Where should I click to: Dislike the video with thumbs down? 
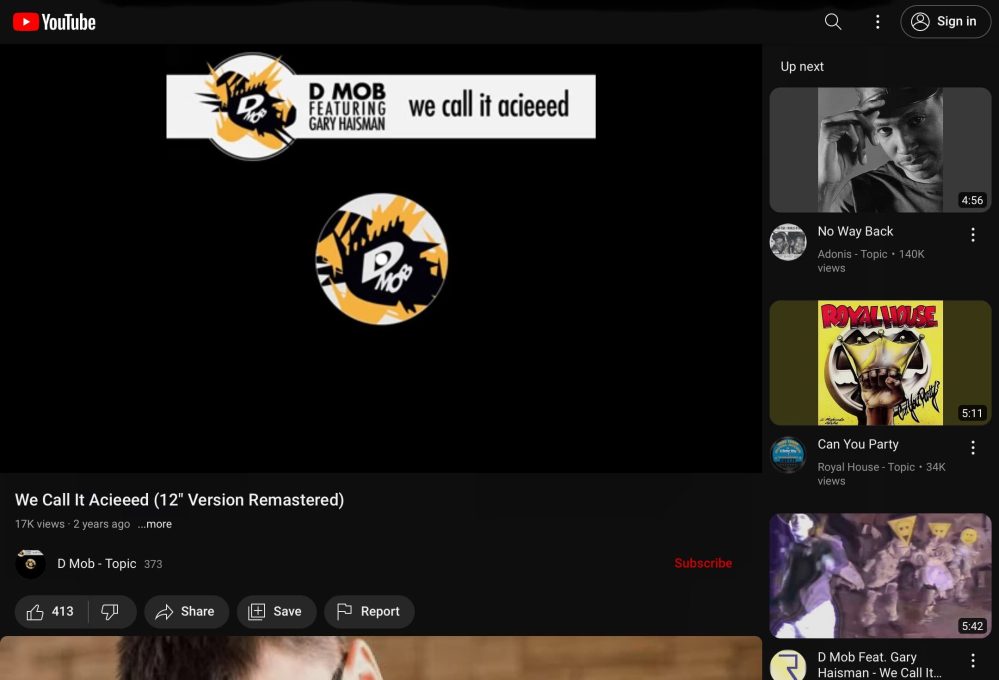(110, 612)
